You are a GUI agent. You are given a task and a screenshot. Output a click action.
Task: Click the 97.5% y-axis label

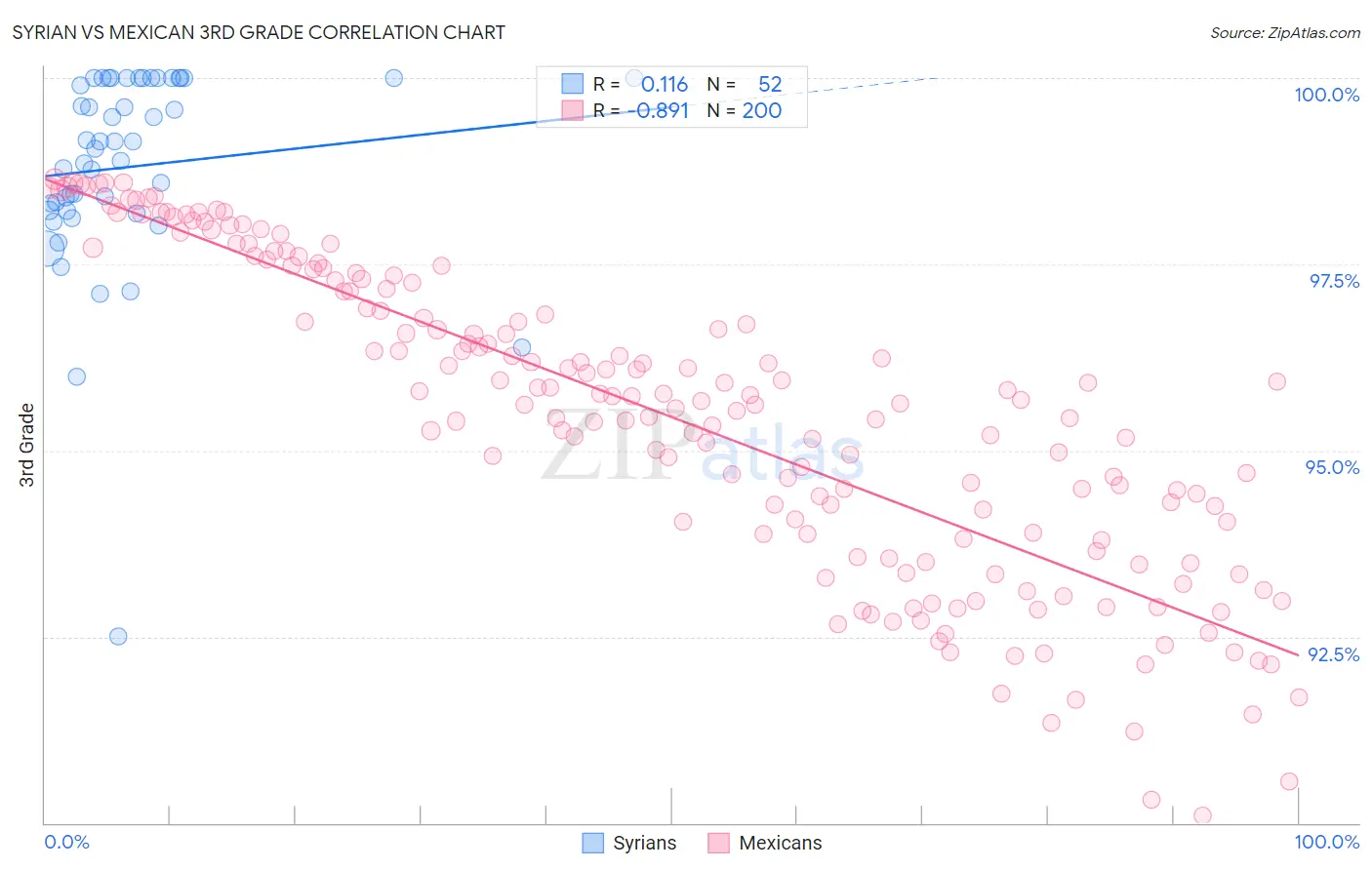[x=1334, y=281]
